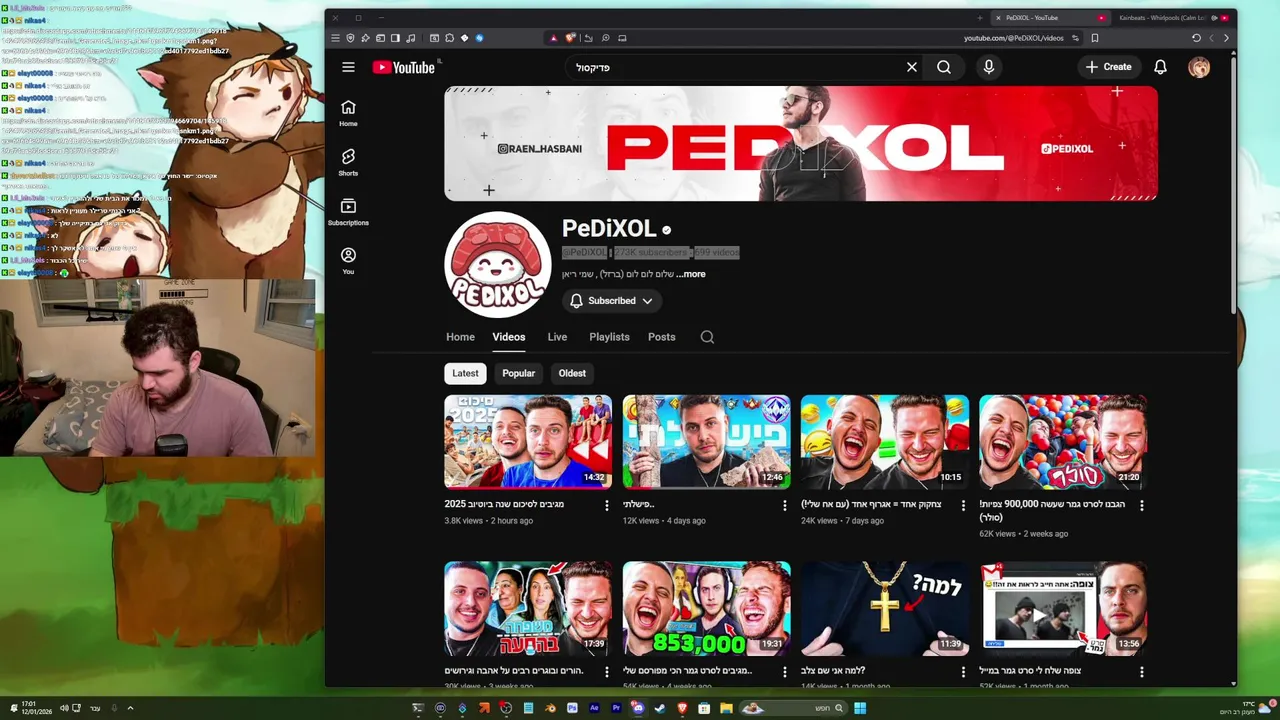The image size is (1280, 720).
Task: Open the Brave Shields icon in the toolbar
Action: 570,38
